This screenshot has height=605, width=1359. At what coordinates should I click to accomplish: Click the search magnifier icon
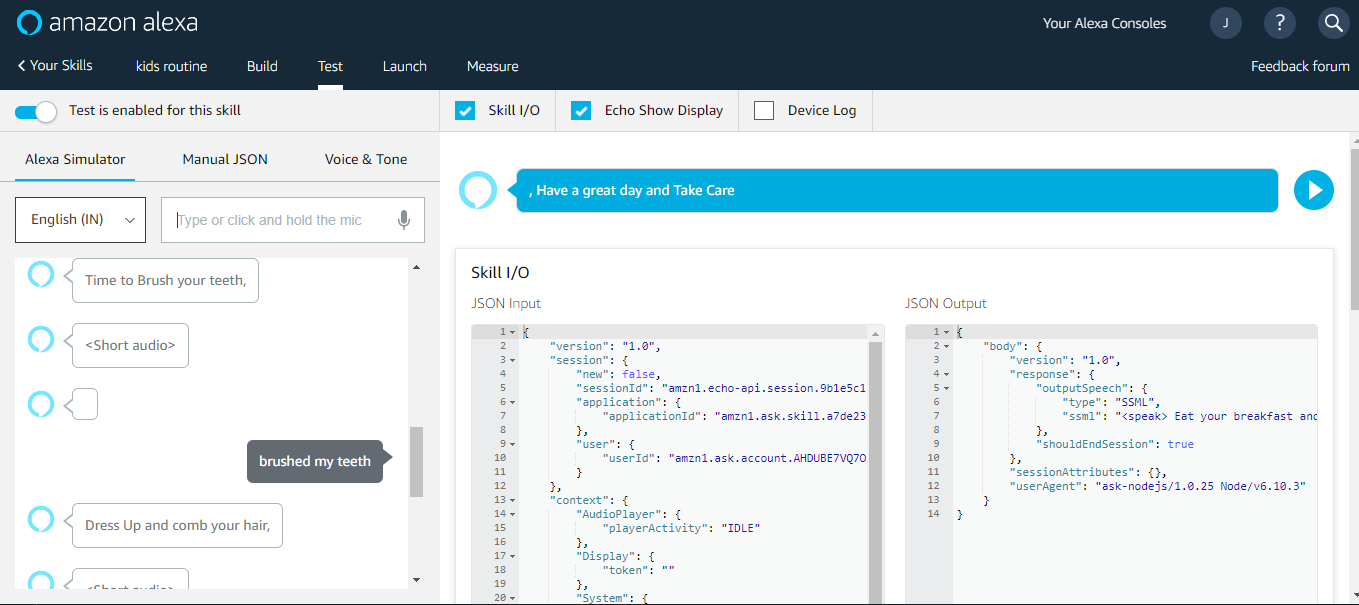point(1334,23)
